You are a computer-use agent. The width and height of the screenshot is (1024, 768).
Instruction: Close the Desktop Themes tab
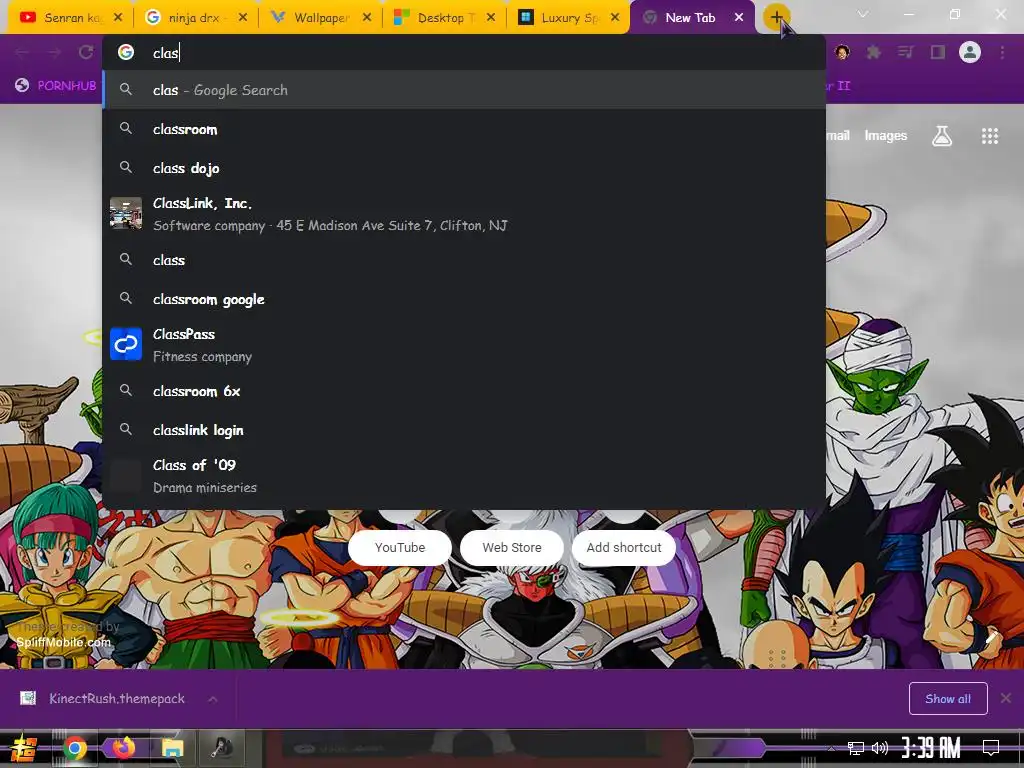491,18
